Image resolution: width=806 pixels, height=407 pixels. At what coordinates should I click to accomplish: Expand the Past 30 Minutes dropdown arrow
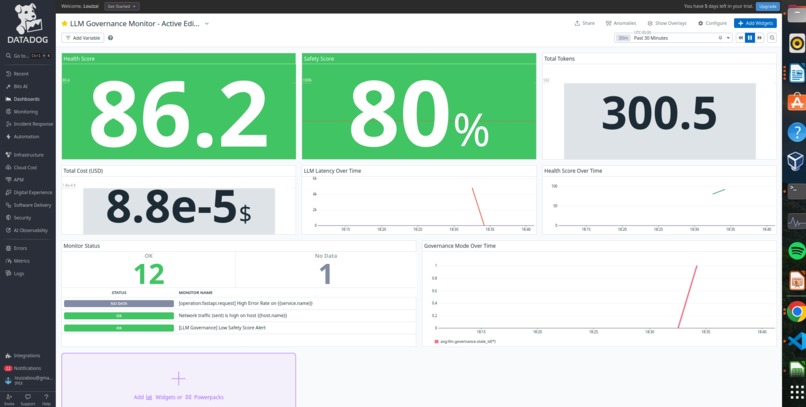(728, 38)
